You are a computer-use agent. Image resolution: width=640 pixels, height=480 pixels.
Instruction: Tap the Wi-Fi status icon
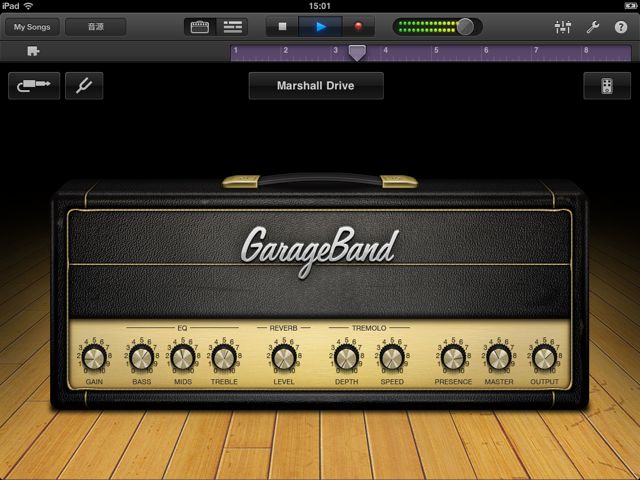28,6
